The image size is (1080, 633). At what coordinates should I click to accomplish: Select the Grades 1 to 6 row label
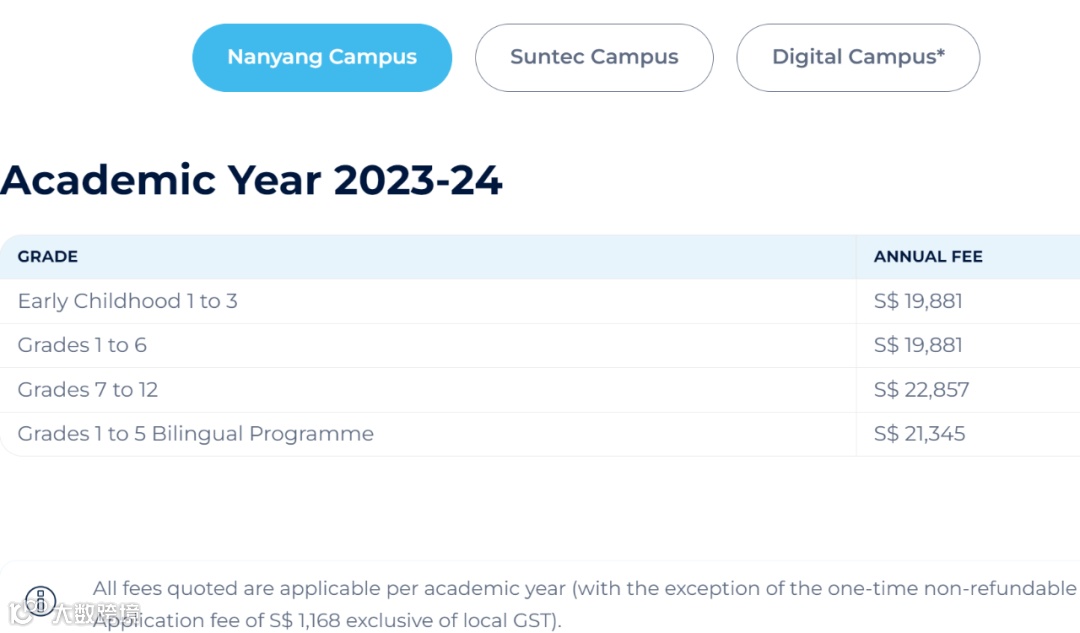[82, 345]
